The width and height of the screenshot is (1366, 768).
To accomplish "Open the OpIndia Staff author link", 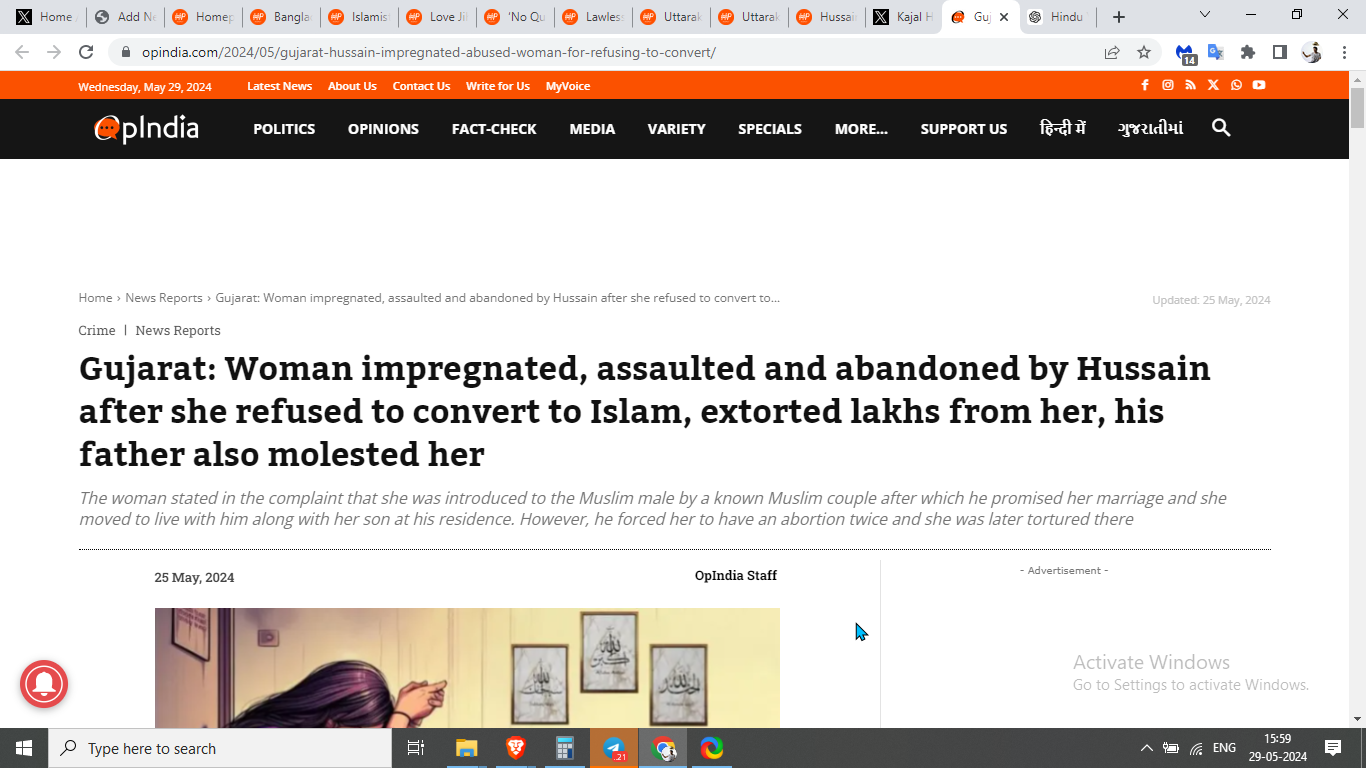I will click(736, 575).
